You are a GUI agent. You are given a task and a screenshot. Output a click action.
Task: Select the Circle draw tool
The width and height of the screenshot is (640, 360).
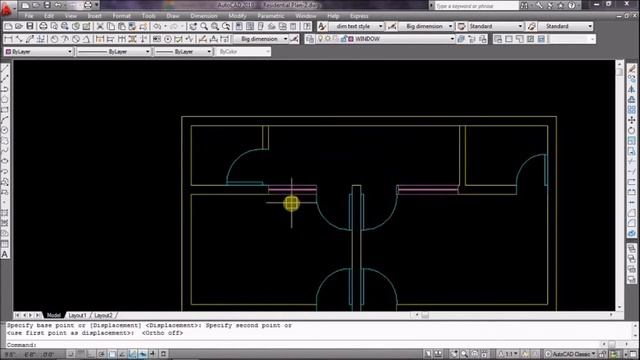[x=5, y=130]
